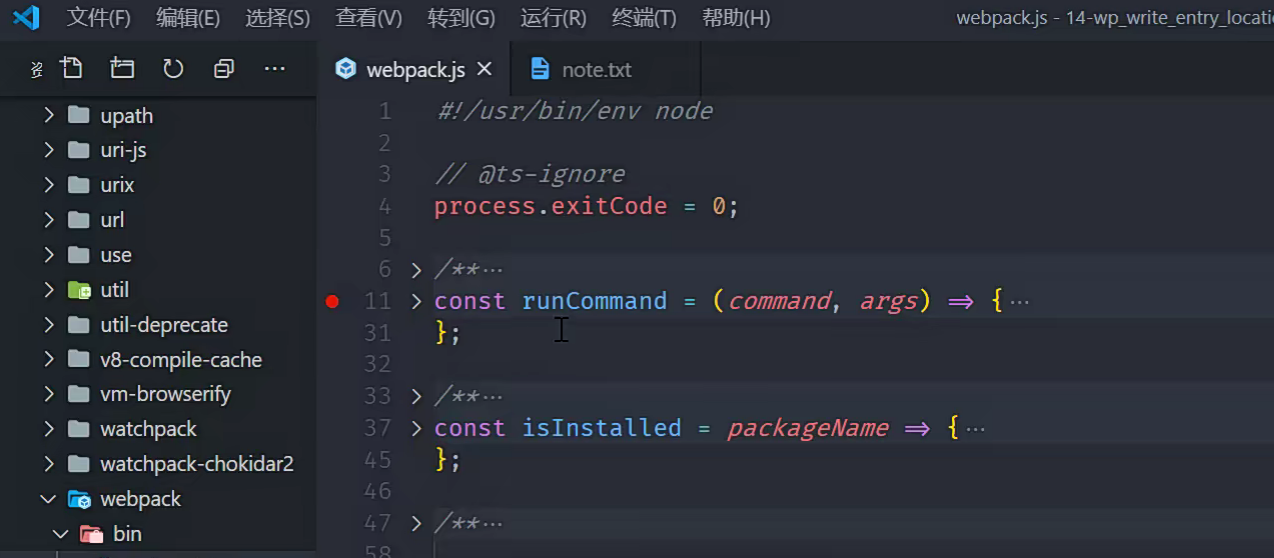The height and width of the screenshot is (558, 1274).
Task: Select the watchpack-chokidar2 folder
Action: click(196, 464)
